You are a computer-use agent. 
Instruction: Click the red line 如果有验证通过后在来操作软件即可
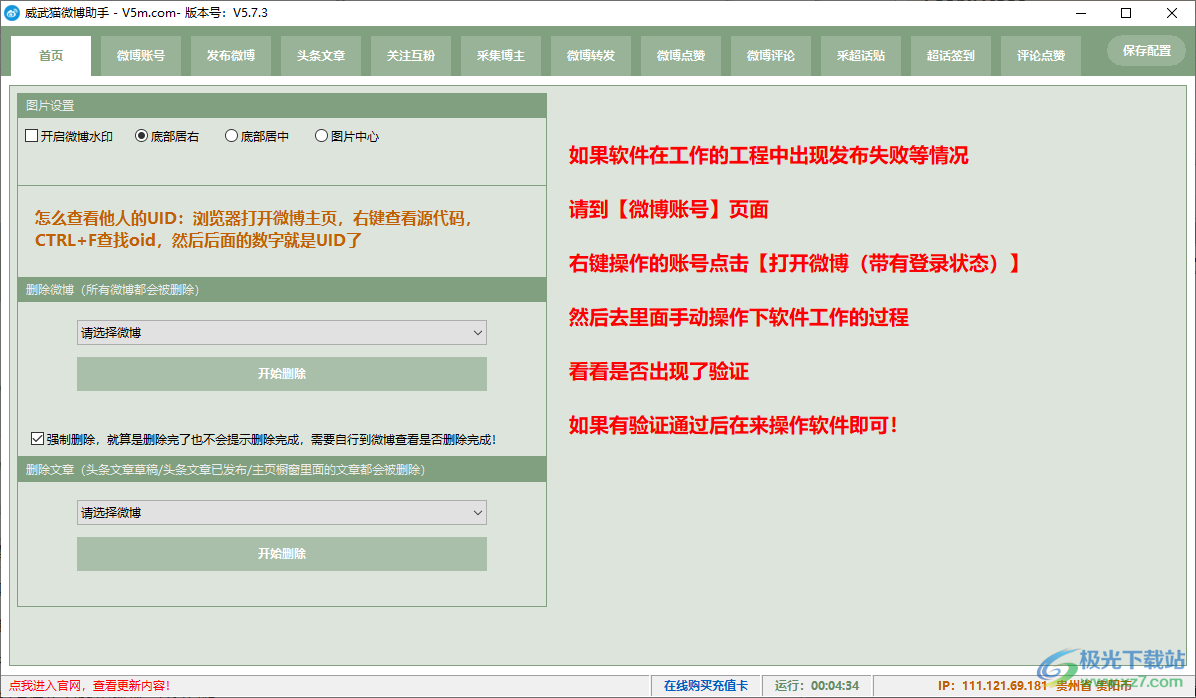point(733,426)
